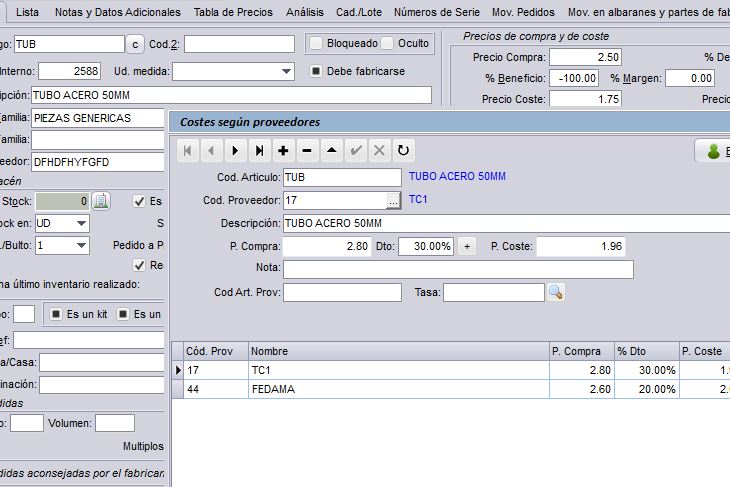Viewport: 730px width, 487px height.
Task: Click the Volumen input field
Action: point(115,423)
